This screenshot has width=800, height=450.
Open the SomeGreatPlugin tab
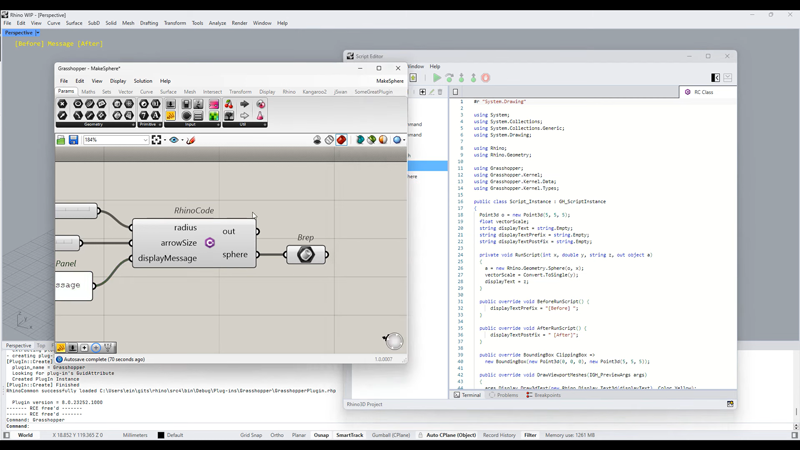click(373, 92)
